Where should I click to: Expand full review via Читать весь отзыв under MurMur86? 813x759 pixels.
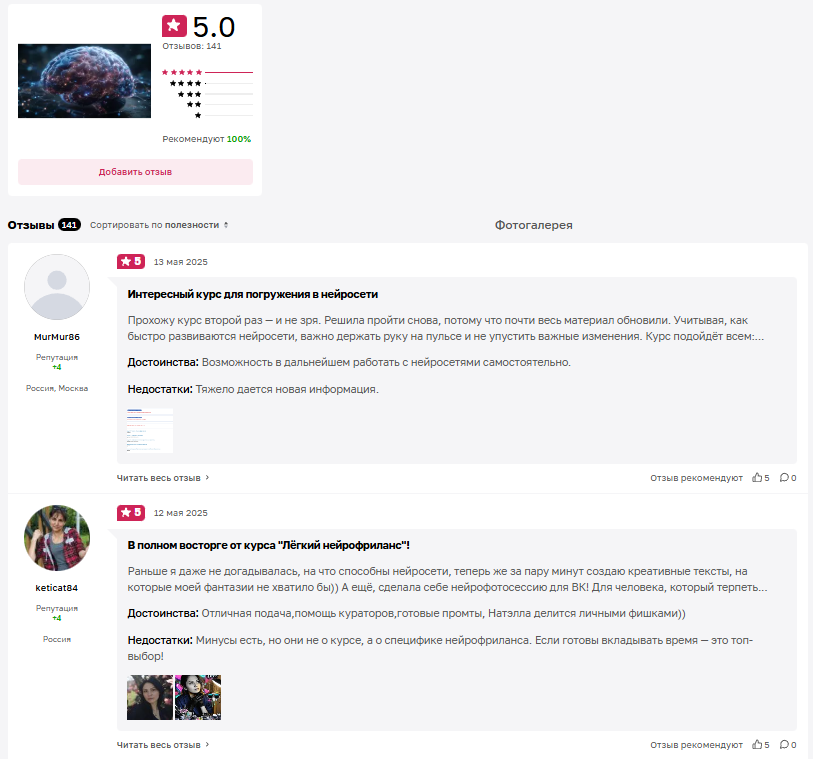[163, 477]
